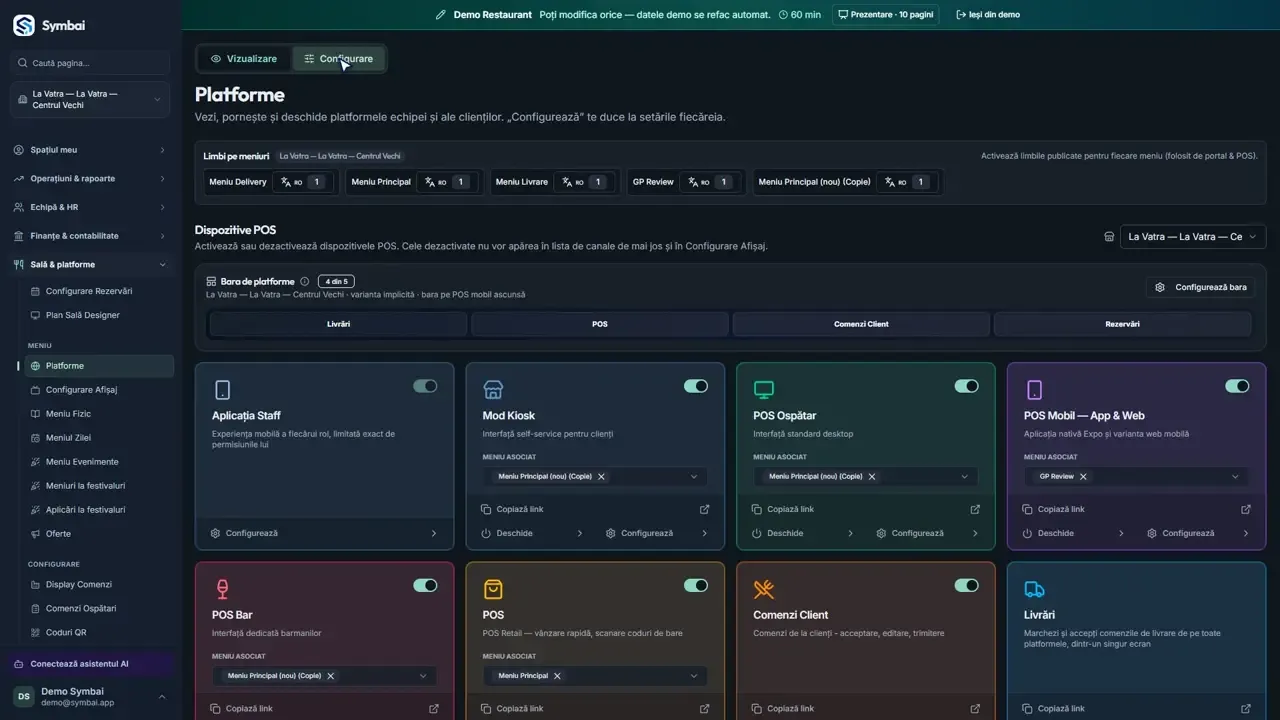Turn off the POS Ospătar switch
The width and height of the screenshot is (1280, 720).
coord(966,386)
